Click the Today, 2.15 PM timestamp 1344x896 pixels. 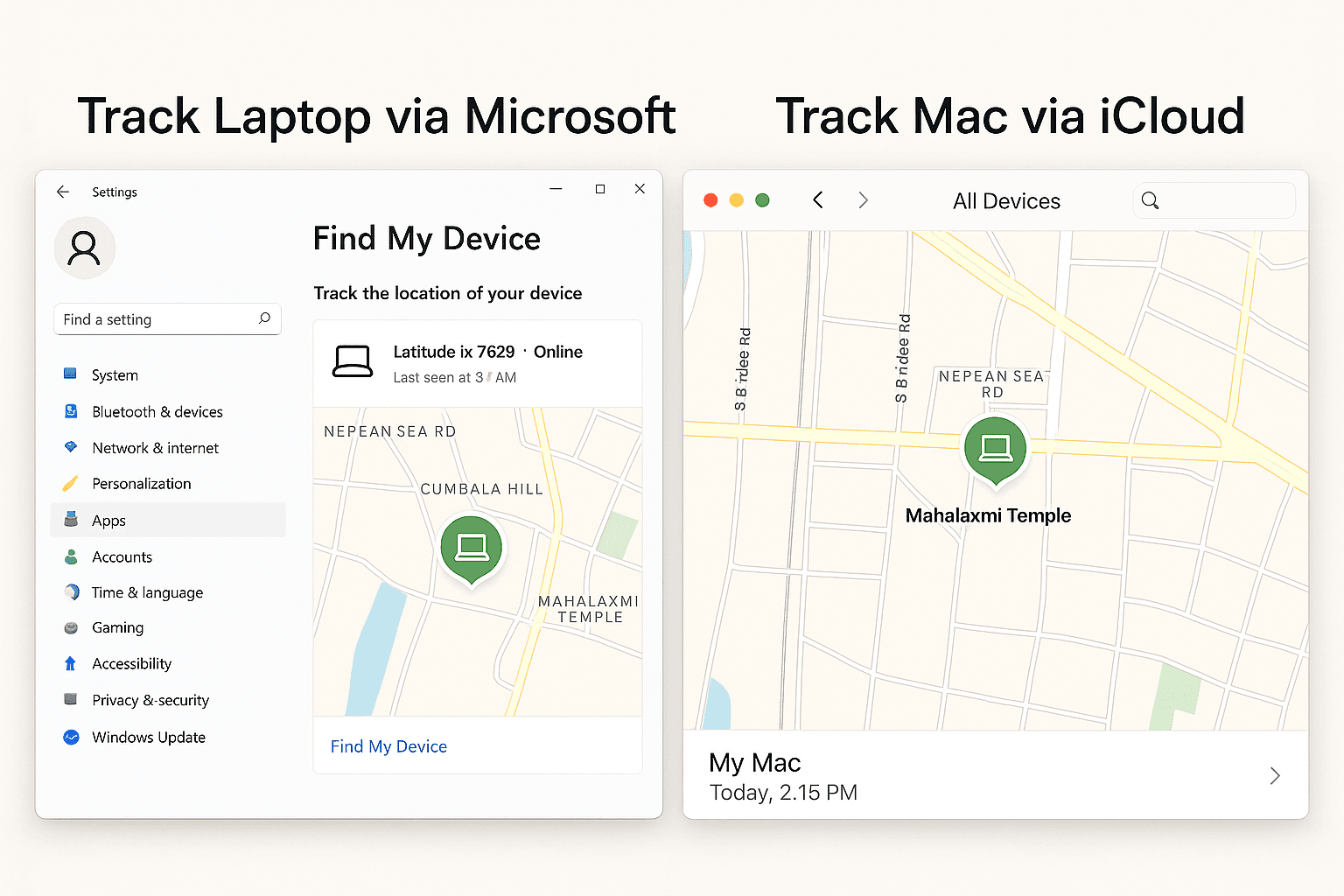783,793
